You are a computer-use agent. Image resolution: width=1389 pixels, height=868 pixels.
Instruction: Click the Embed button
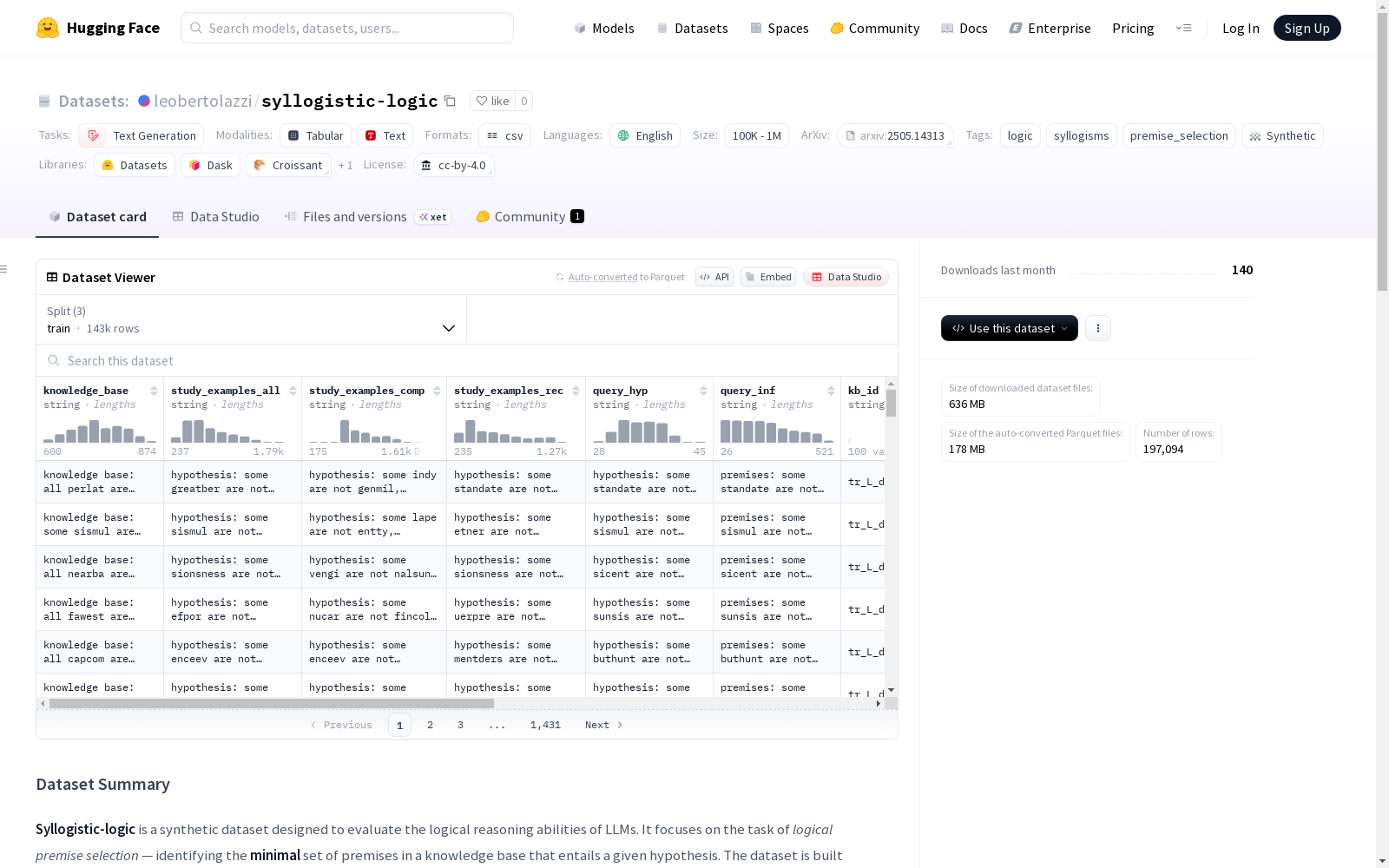pos(768,277)
